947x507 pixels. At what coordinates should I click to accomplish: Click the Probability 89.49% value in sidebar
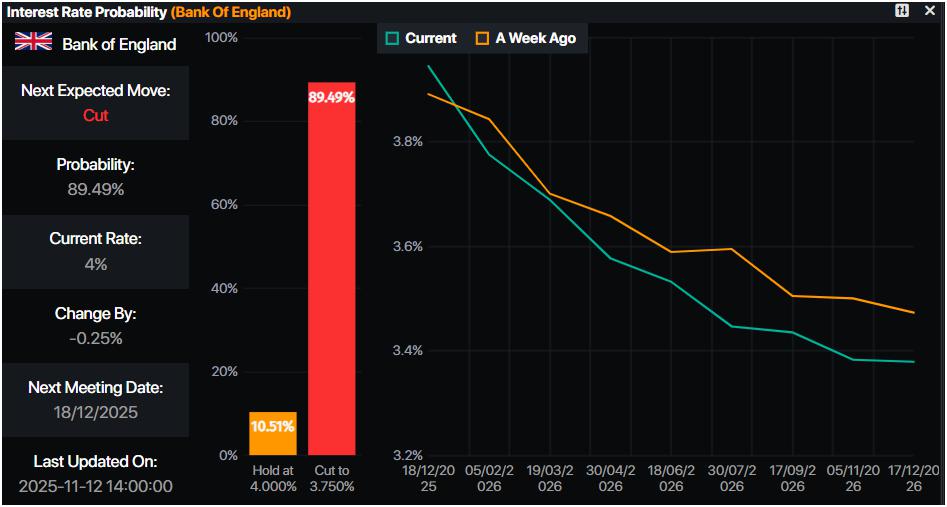[95, 190]
